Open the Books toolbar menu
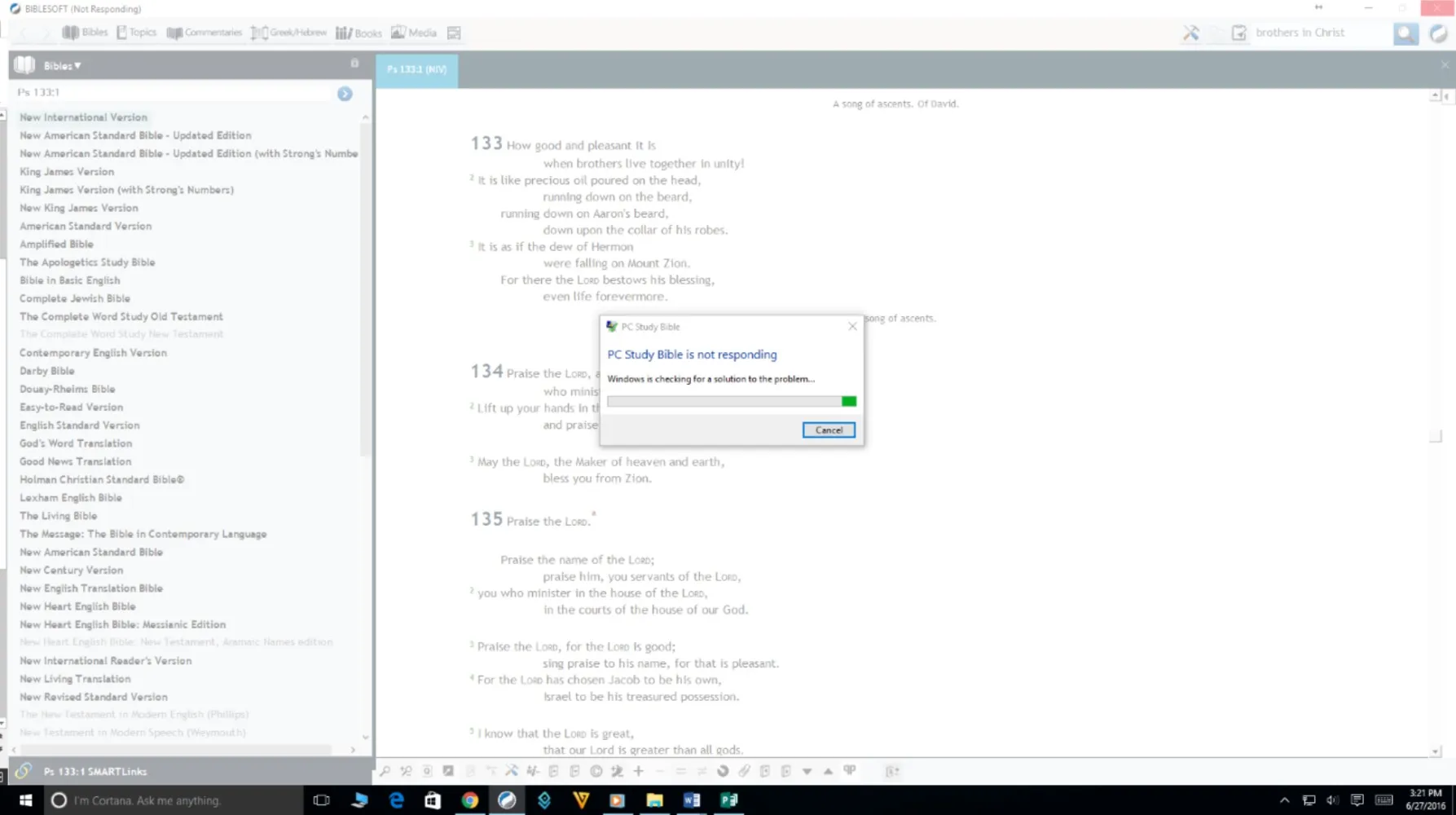1456x815 pixels. [359, 33]
